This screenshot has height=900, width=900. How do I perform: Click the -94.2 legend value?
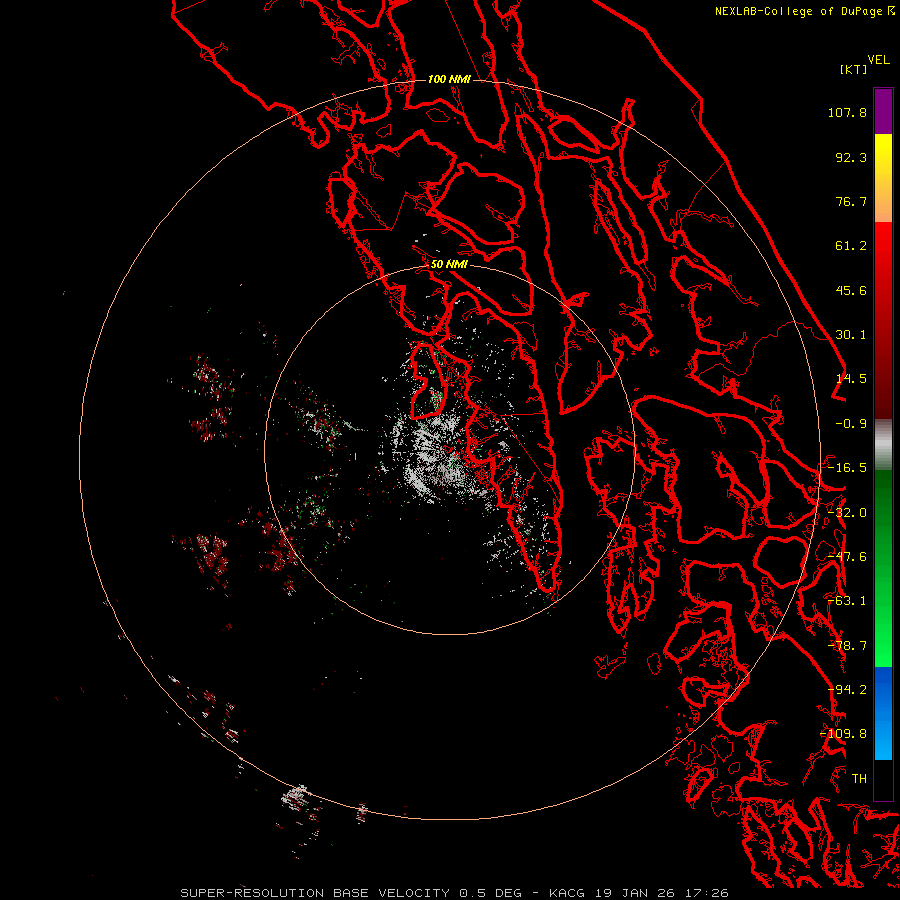(x=847, y=690)
